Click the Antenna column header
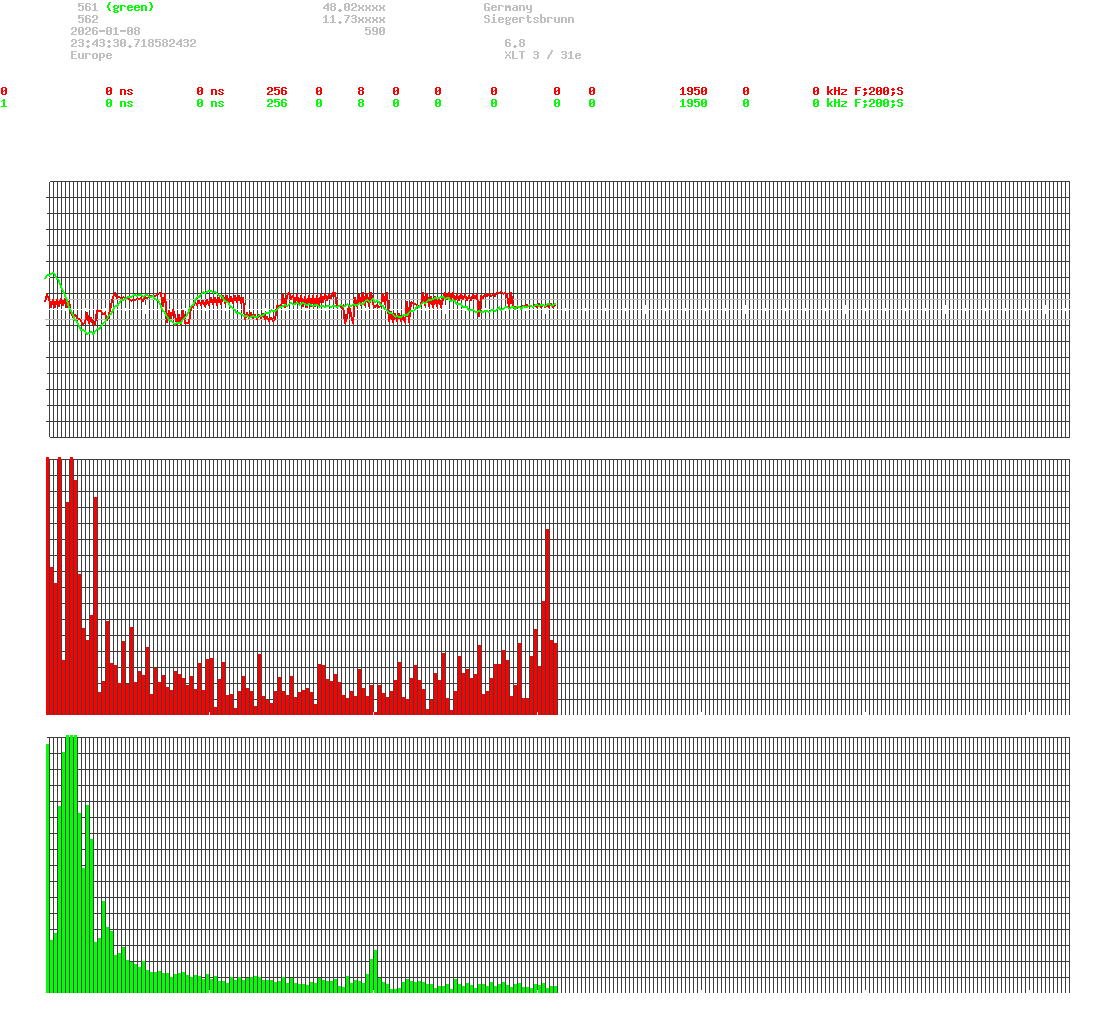This screenshot has width=1095, height=1015. coord(879,79)
